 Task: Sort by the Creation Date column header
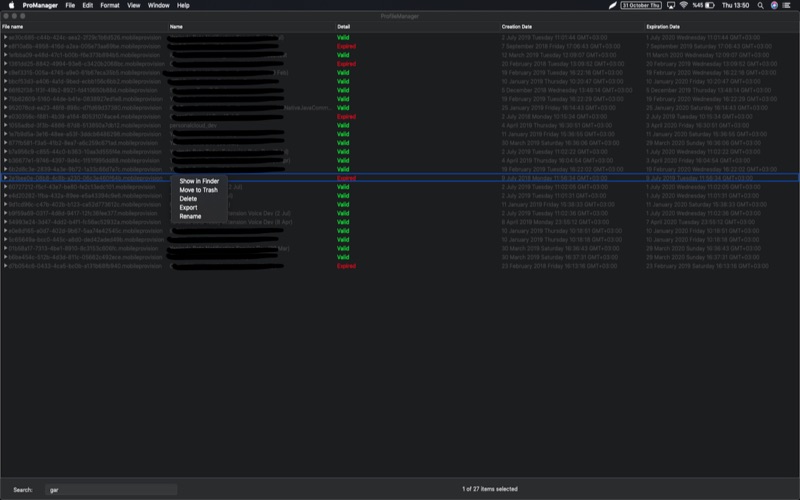[x=516, y=27]
